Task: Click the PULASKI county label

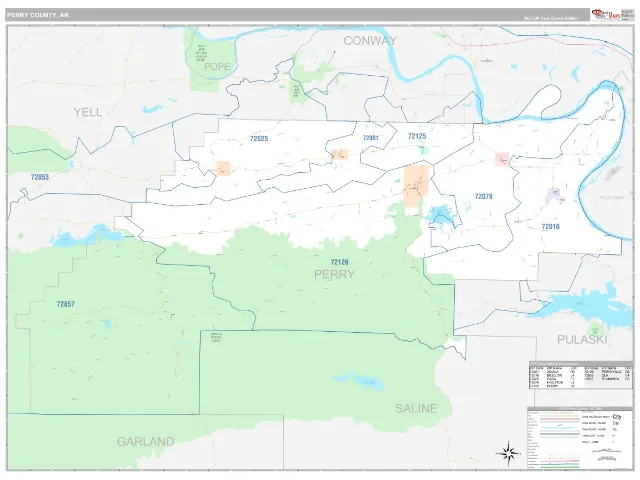Action: click(x=582, y=339)
